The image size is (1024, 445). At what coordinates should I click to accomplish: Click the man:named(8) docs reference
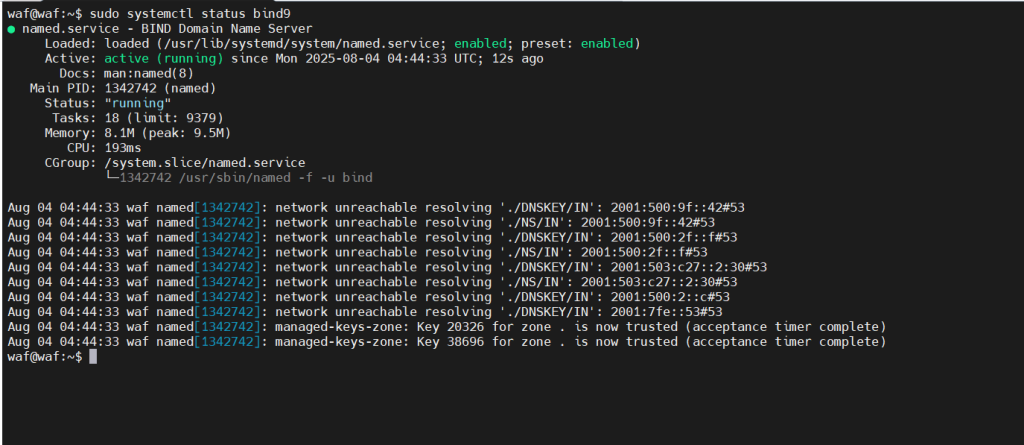coord(149,73)
